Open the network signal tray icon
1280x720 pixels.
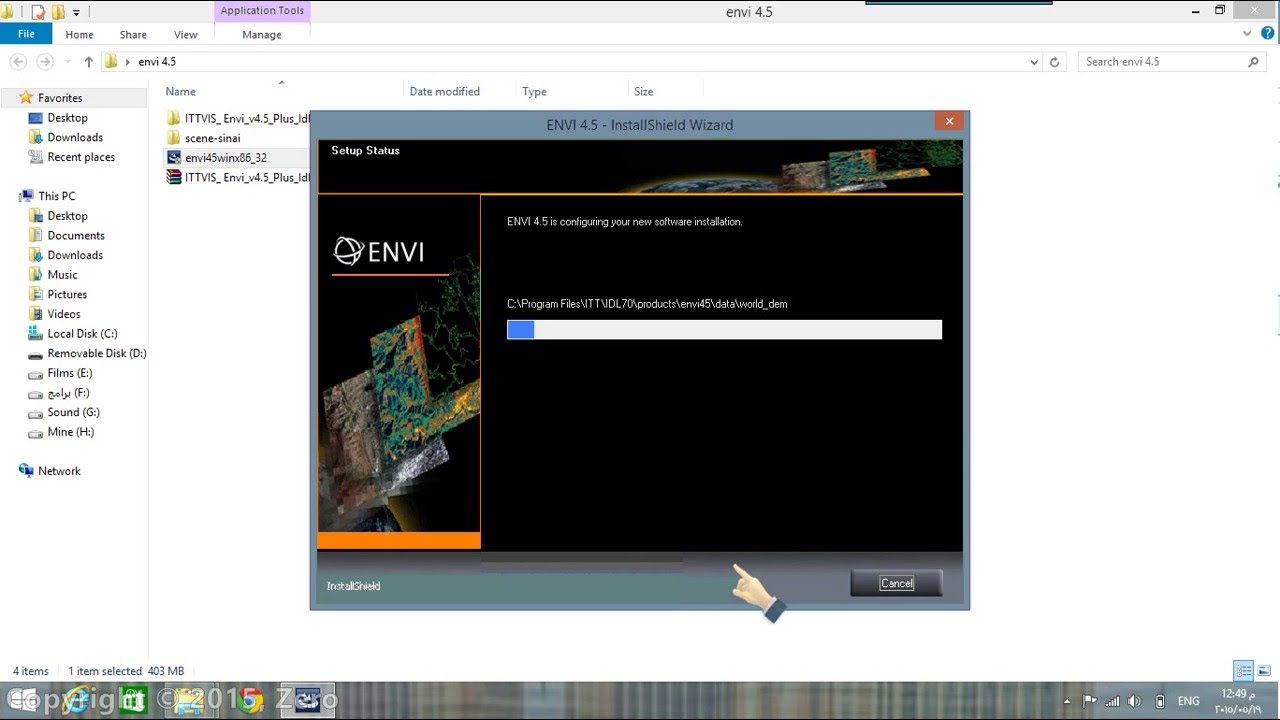[x=1112, y=701]
